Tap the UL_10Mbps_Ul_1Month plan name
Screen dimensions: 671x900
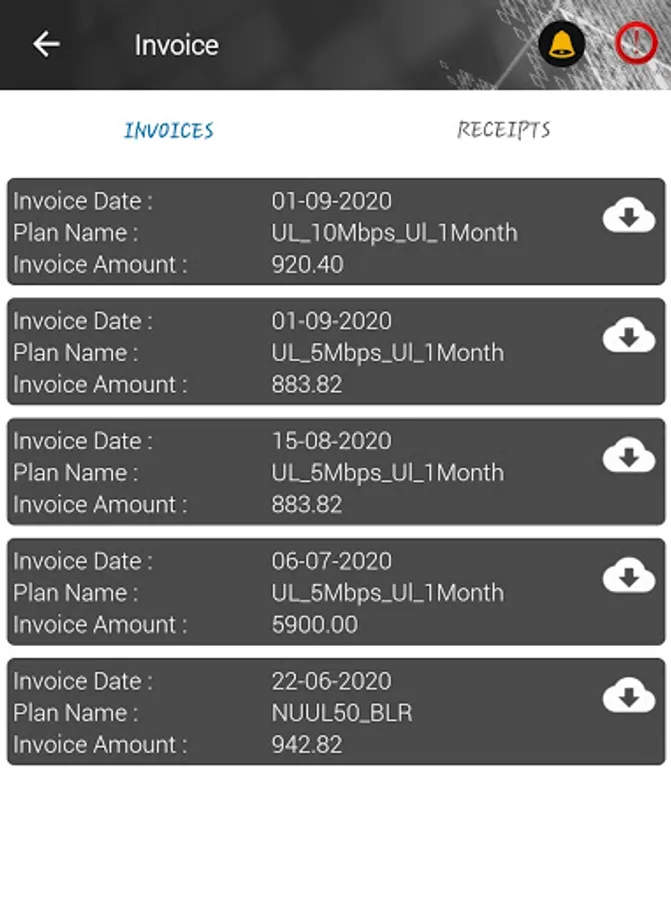click(394, 233)
